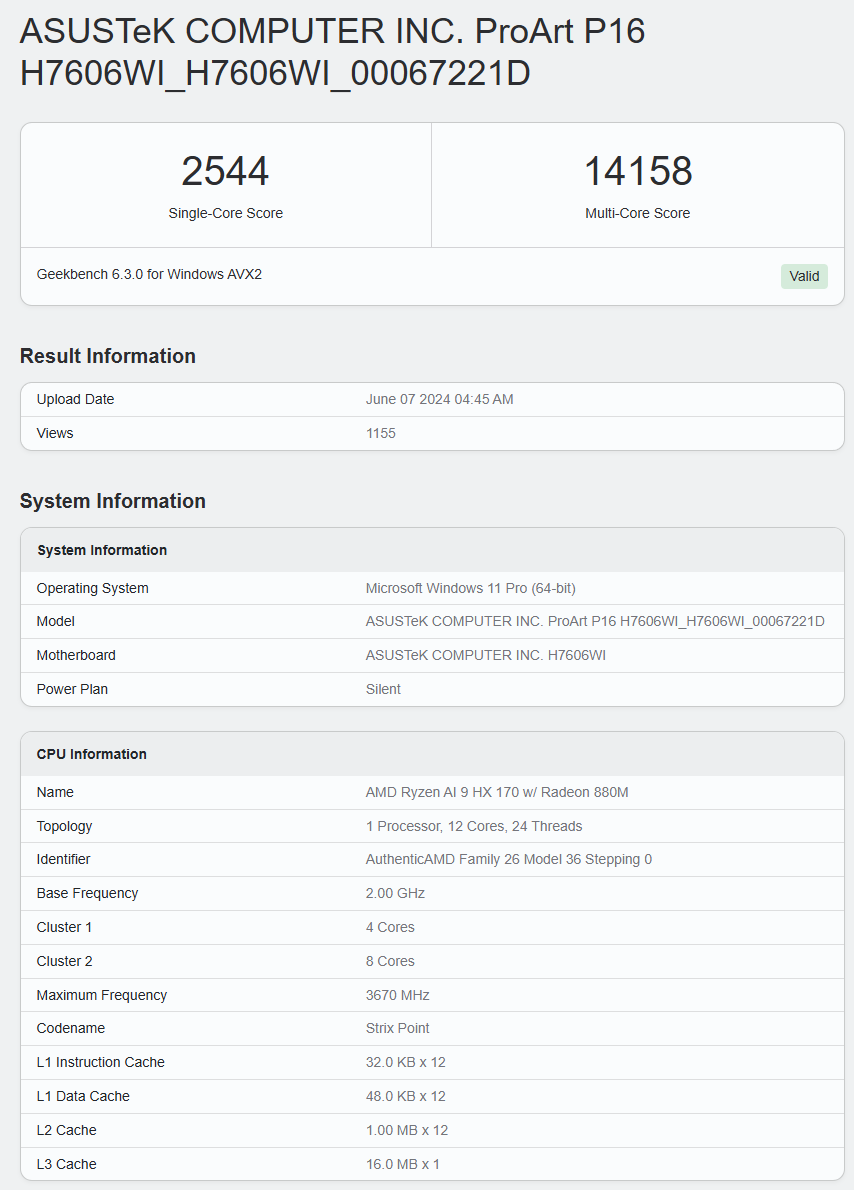
Task: Select 'ASUSTeK COMPUTER INC. H7606WI' motherboard value
Action: pyautogui.click(x=486, y=655)
